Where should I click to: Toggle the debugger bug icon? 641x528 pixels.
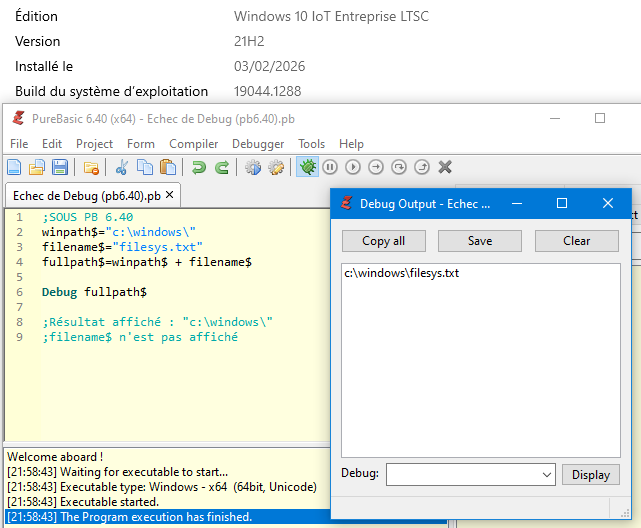pyautogui.click(x=307, y=167)
